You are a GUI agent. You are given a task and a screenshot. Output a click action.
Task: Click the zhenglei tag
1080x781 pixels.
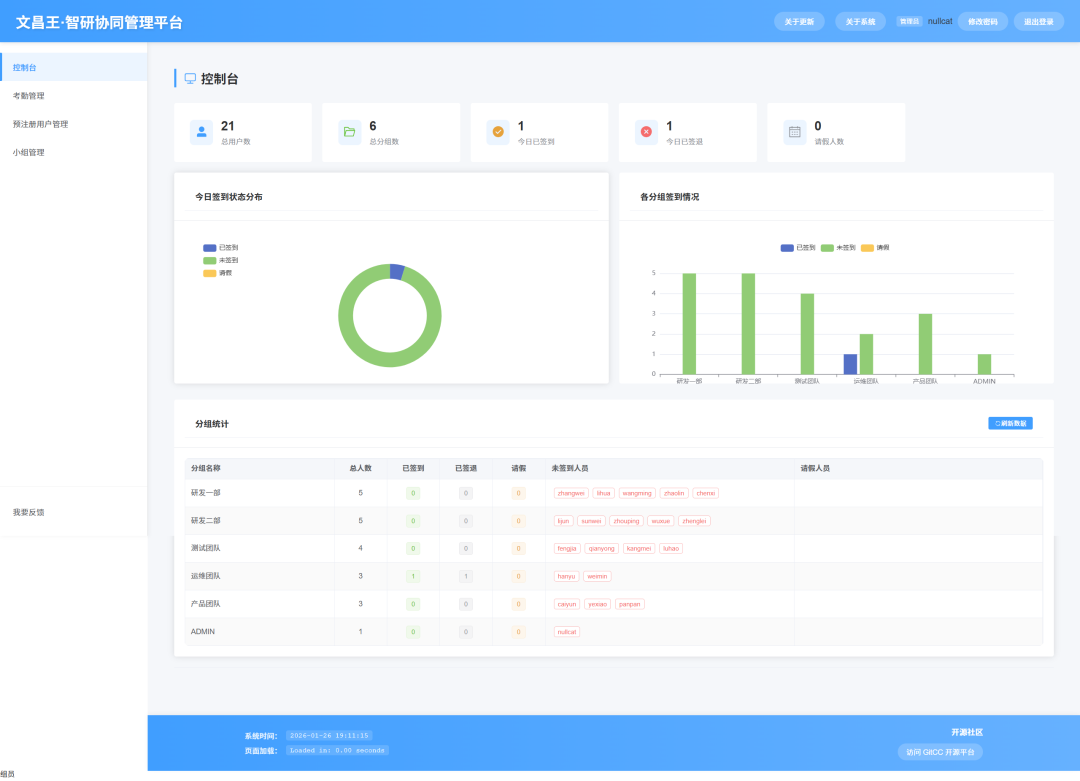[694, 521]
